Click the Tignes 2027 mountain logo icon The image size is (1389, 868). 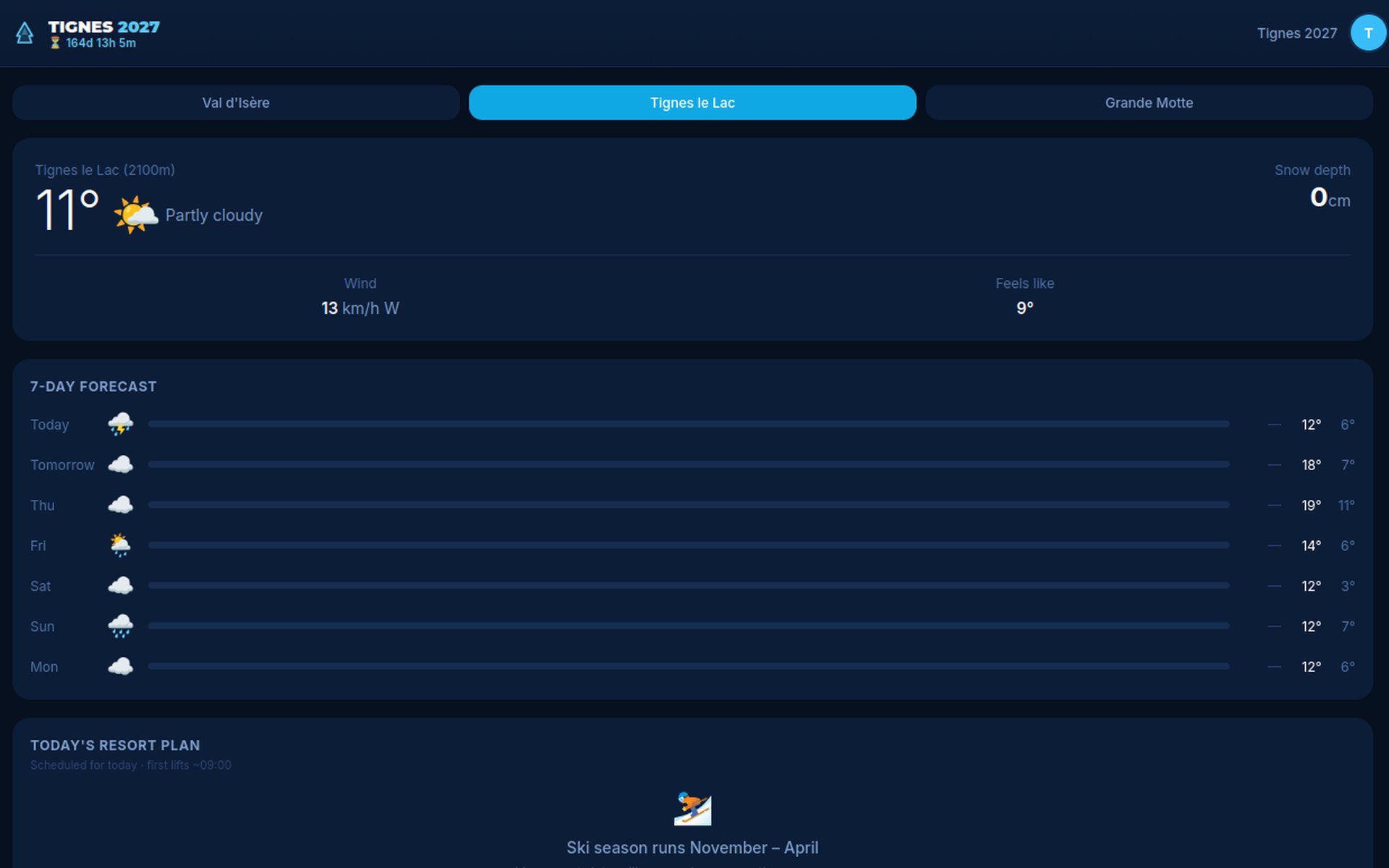tap(25, 33)
